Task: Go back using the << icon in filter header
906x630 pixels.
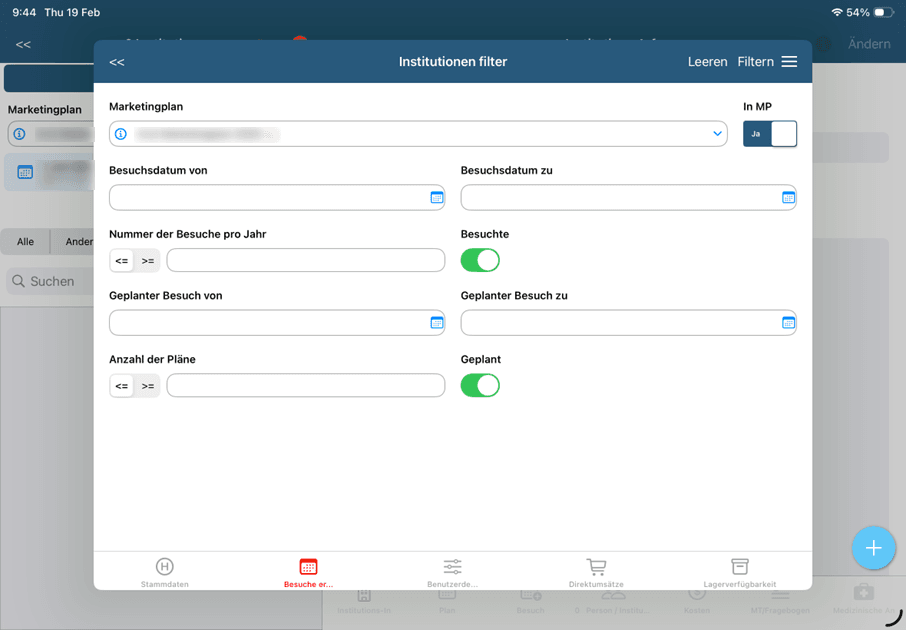Action: pos(117,62)
